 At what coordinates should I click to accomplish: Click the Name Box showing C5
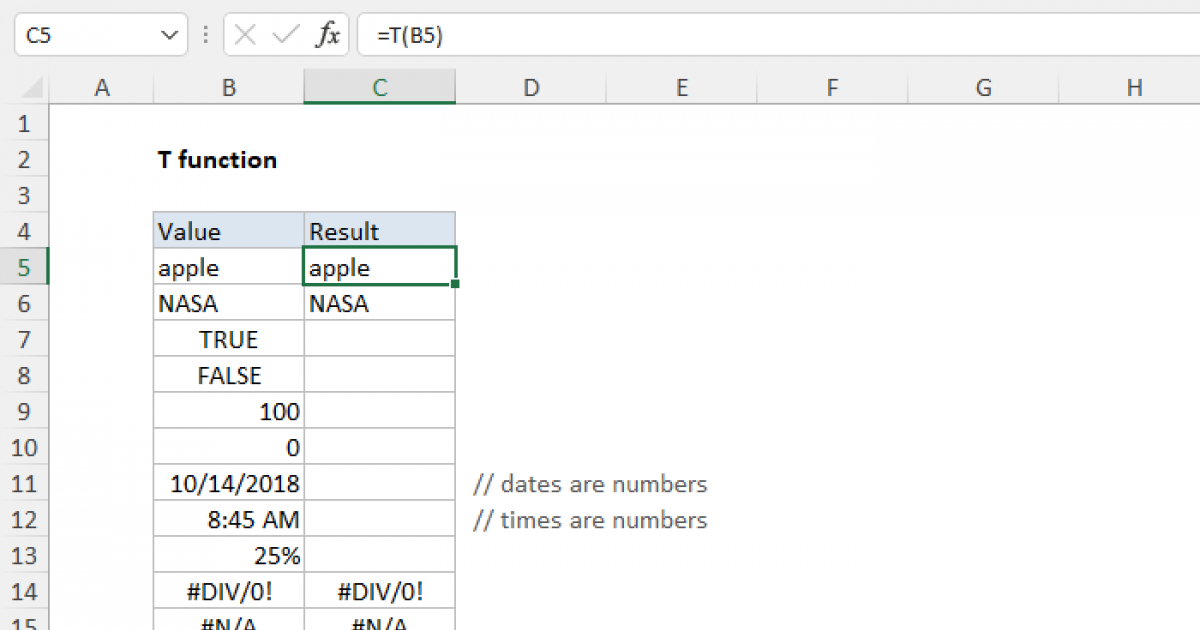[x=85, y=36]
